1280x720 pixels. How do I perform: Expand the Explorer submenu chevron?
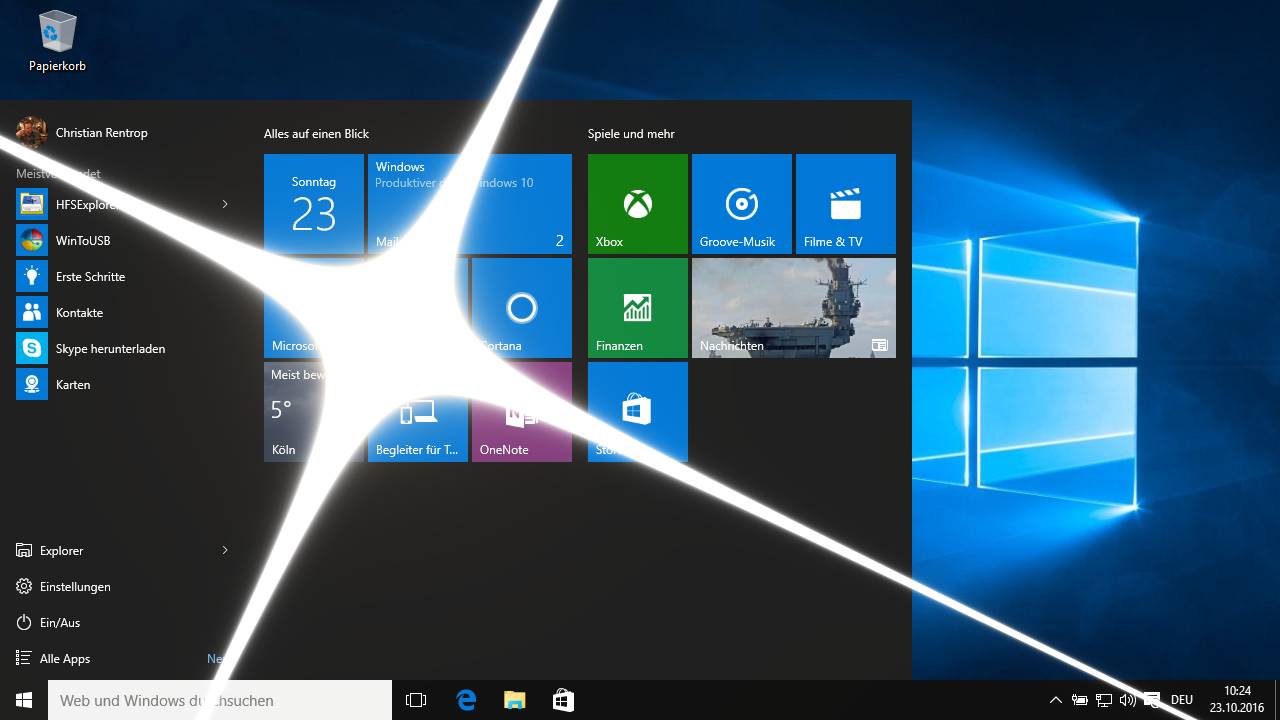pos(225,550)
